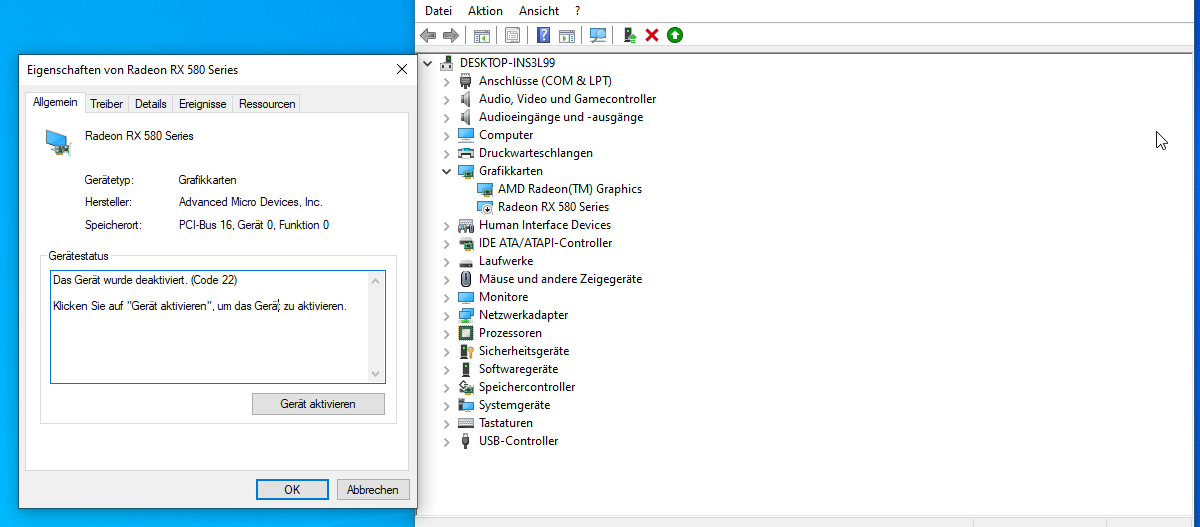Click scroll-down arrow in Gerätestatus box
Viewport: 1200px width, 527px height.
click(376, 374)
